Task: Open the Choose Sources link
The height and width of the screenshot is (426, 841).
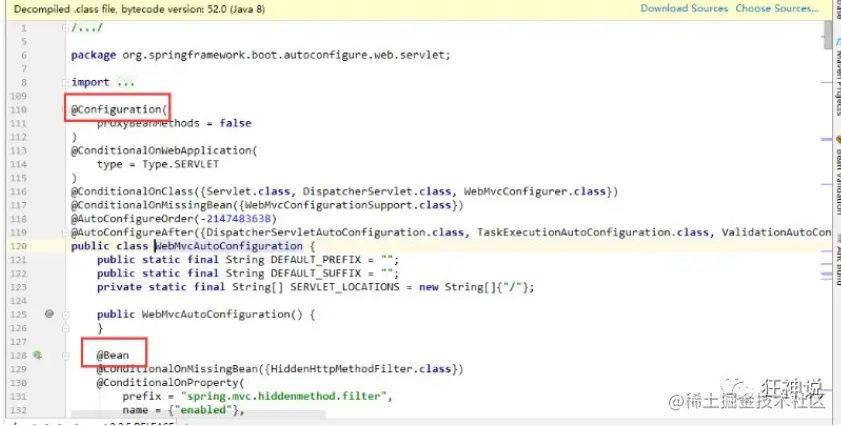Action: point(777,9)
